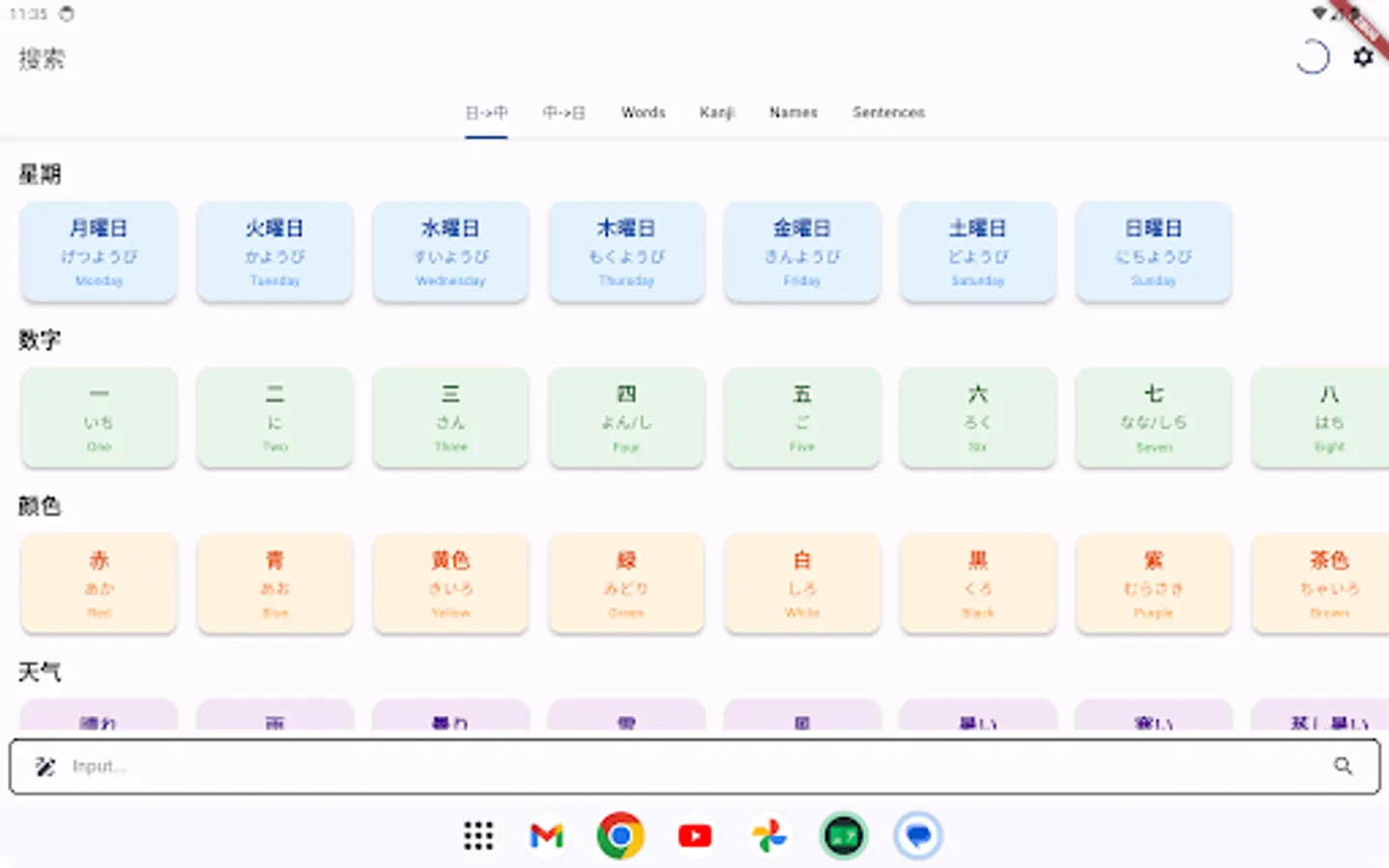Select the Names search mode
The image size is (1389, 868).
(793, 112)
